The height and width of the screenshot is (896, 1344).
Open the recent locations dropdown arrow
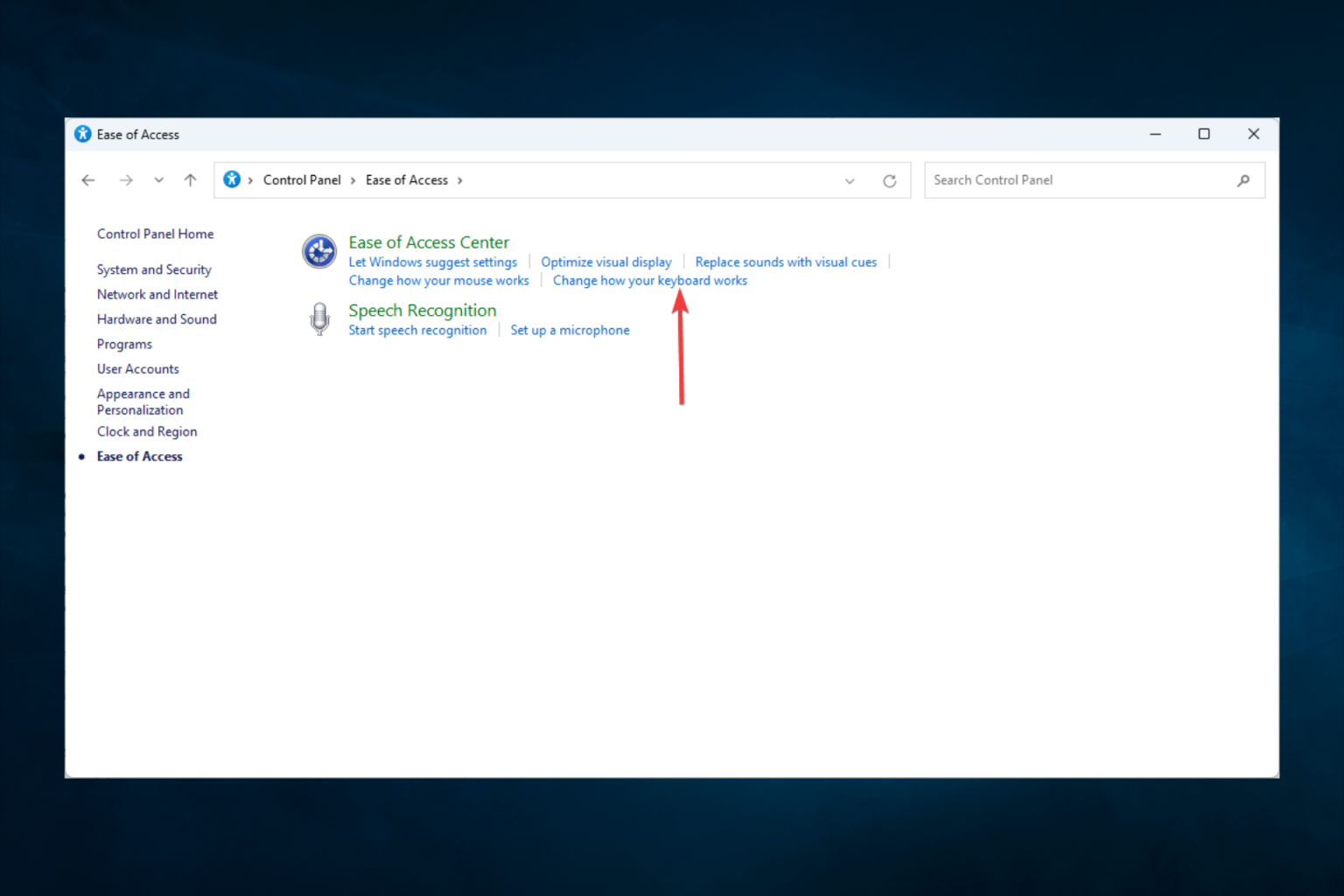158,180
